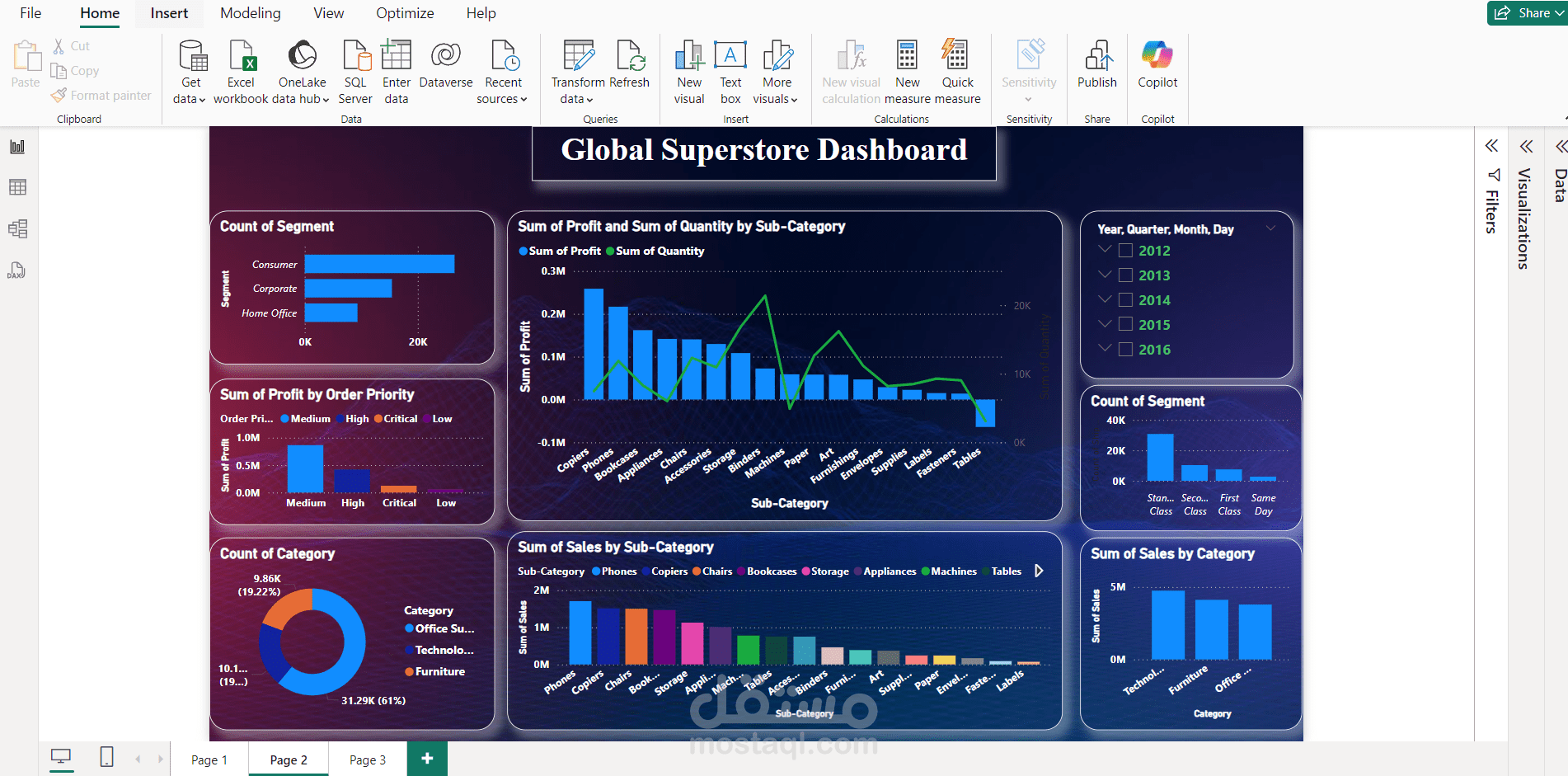This screenshot has width=1568, height=776.
Task: Switch to mobile layout
Action: click(x=106, y=756)
